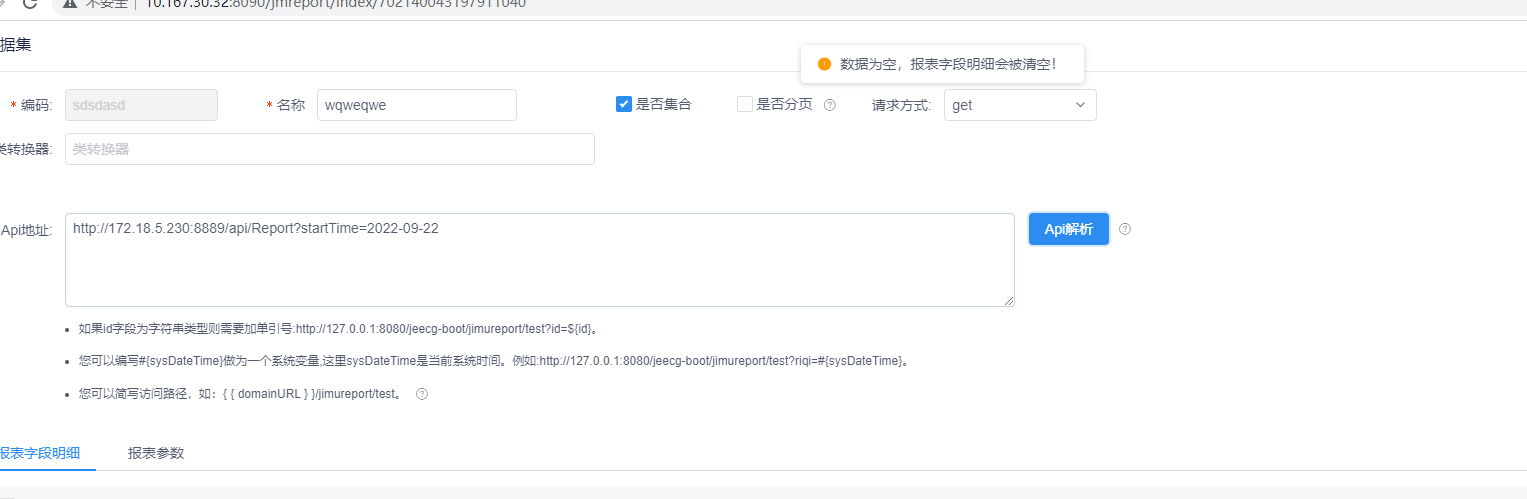The width and height of the screenshot is (1527, 499).
Task: Click help icon after domainURL hint
Action: (x=422, y=394)
